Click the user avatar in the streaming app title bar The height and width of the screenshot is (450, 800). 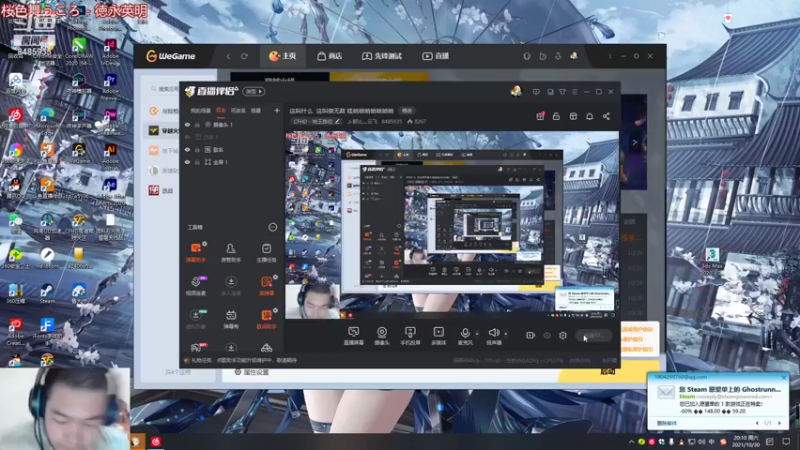coord(516,91)
